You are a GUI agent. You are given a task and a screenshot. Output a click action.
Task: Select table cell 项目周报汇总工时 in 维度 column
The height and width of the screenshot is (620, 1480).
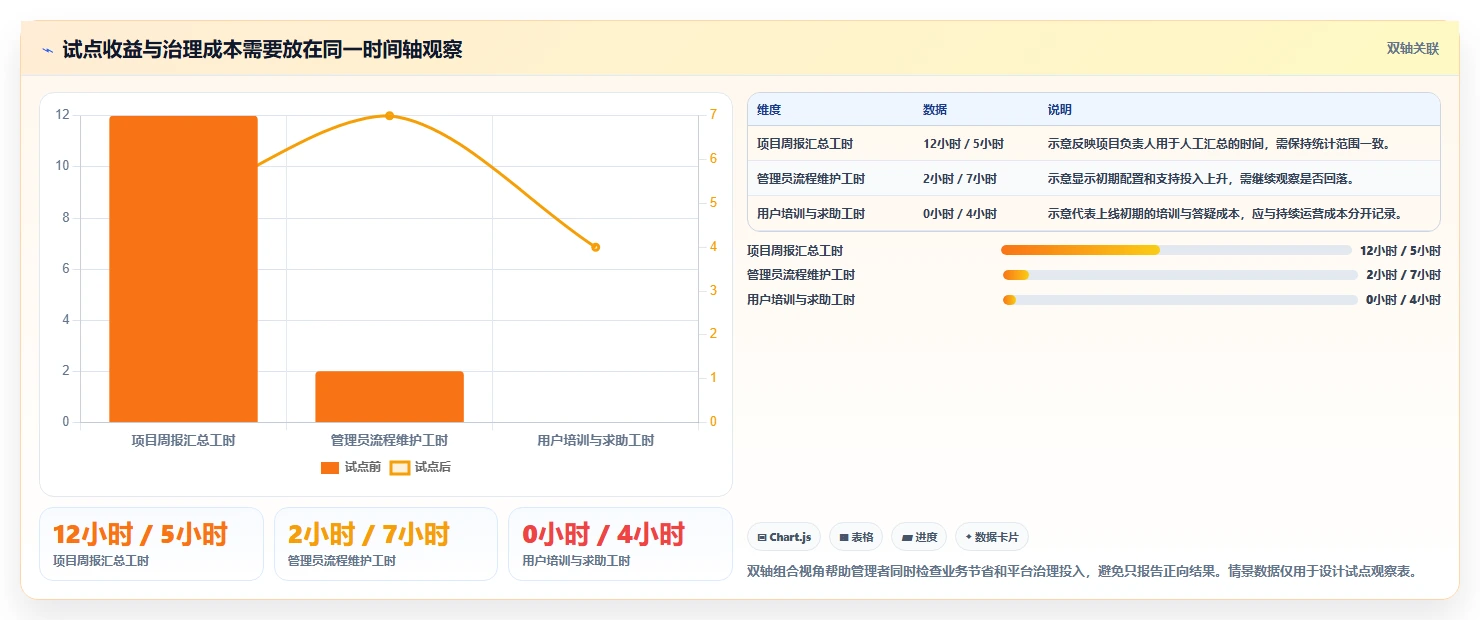[805, 144]
